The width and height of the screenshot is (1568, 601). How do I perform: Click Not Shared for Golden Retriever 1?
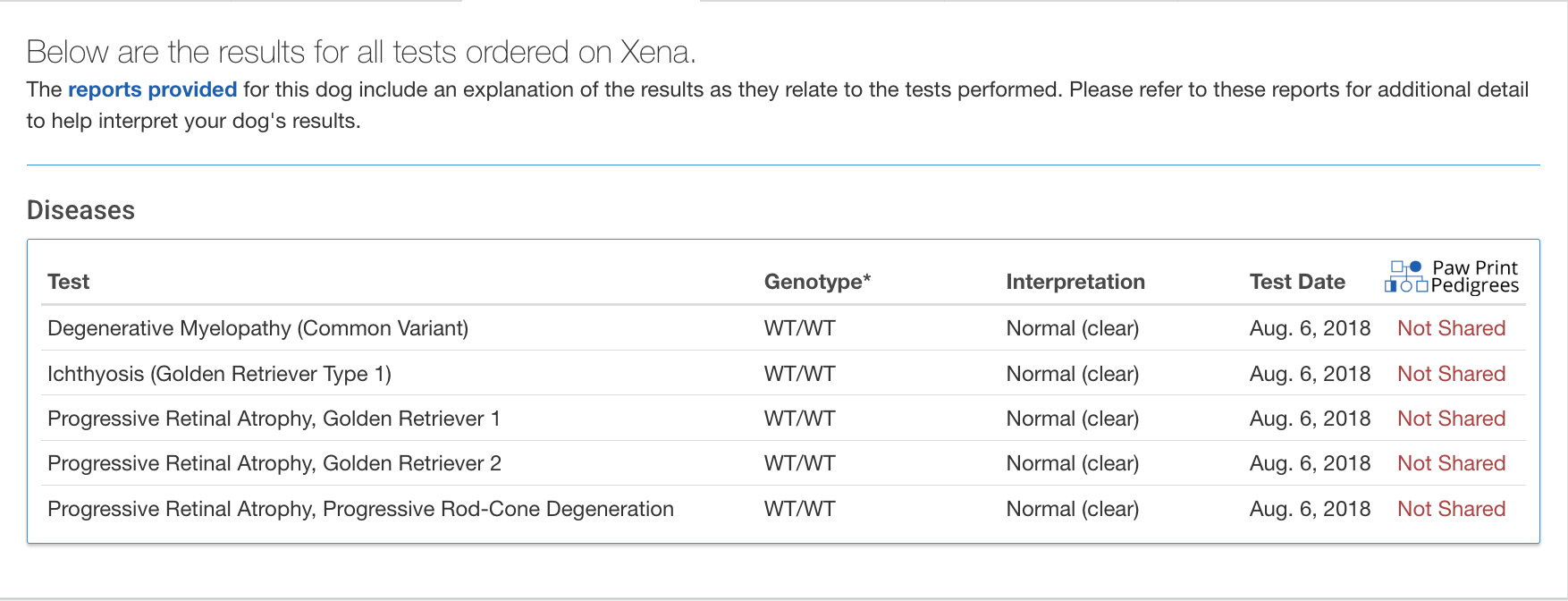tap(1451, 419)
